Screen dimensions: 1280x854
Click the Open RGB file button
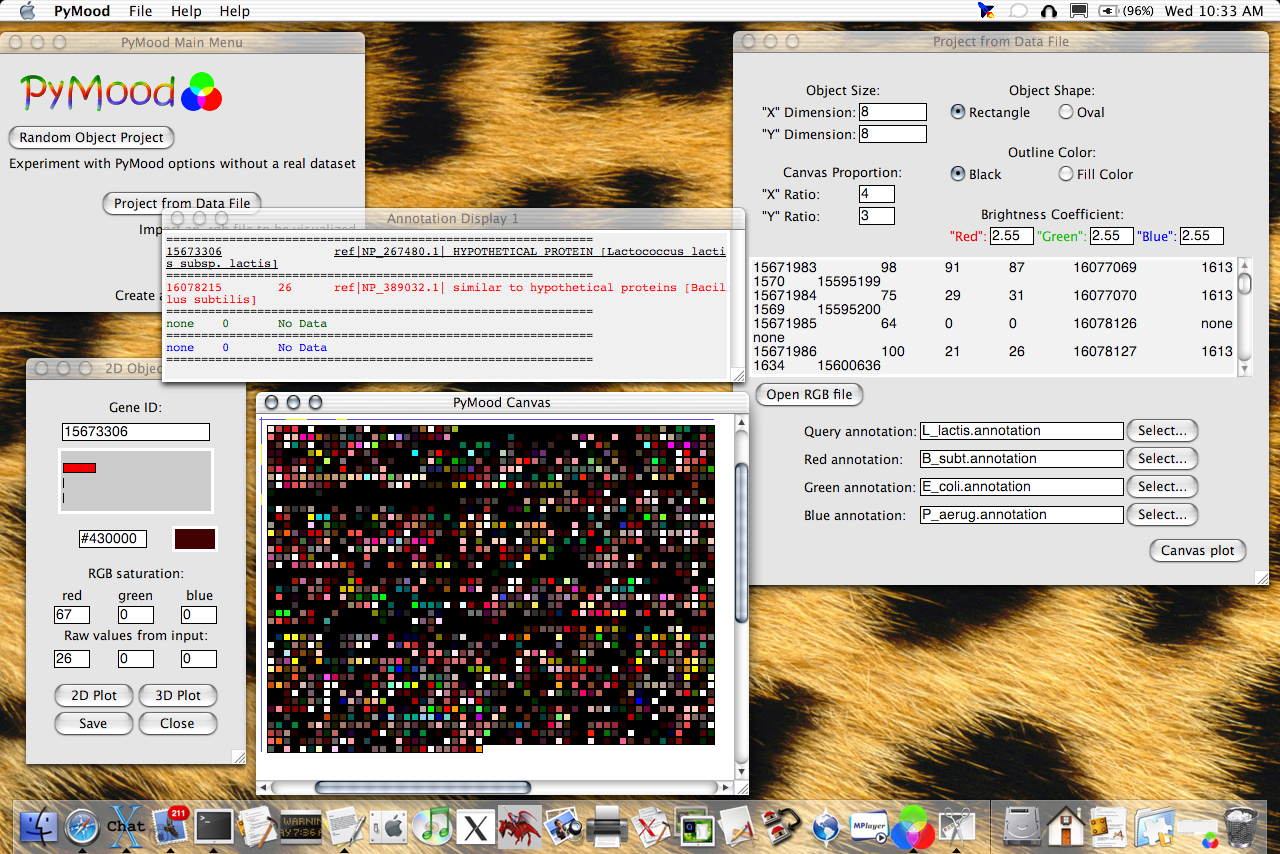coord(809,394)
